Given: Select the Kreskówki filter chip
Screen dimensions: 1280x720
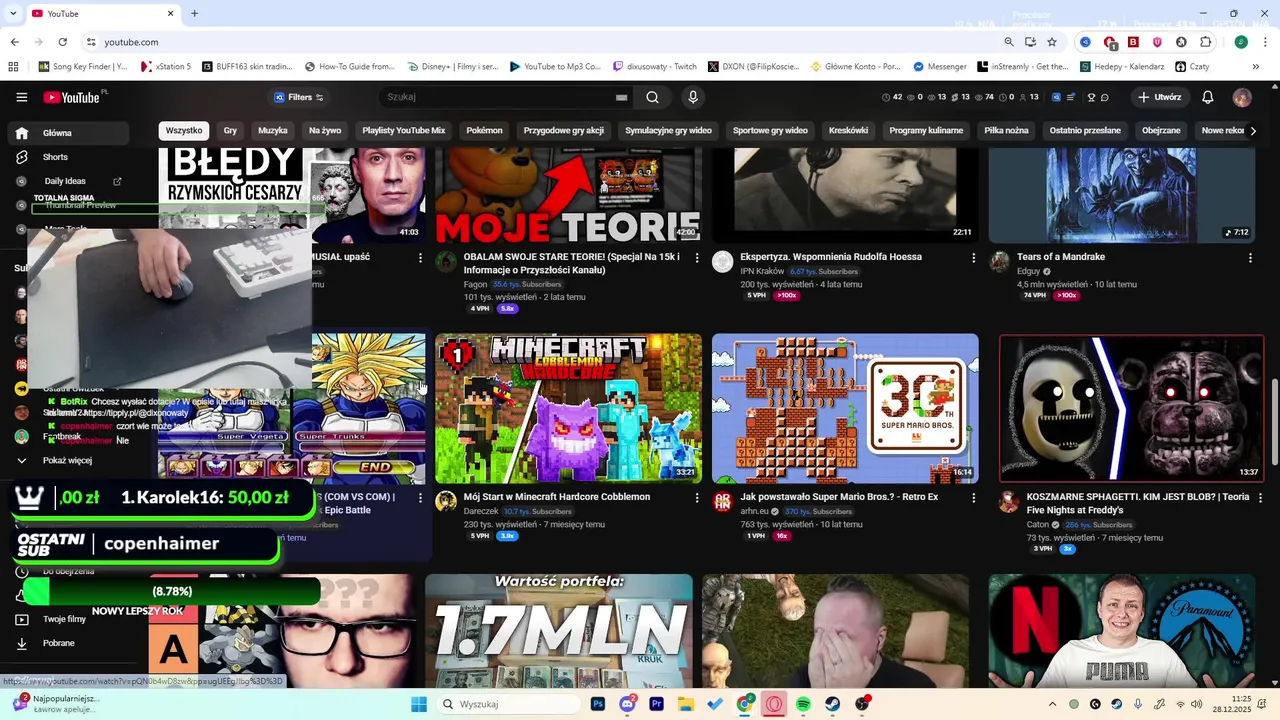Looking at the screenshot, I should (x=849, y=130).
